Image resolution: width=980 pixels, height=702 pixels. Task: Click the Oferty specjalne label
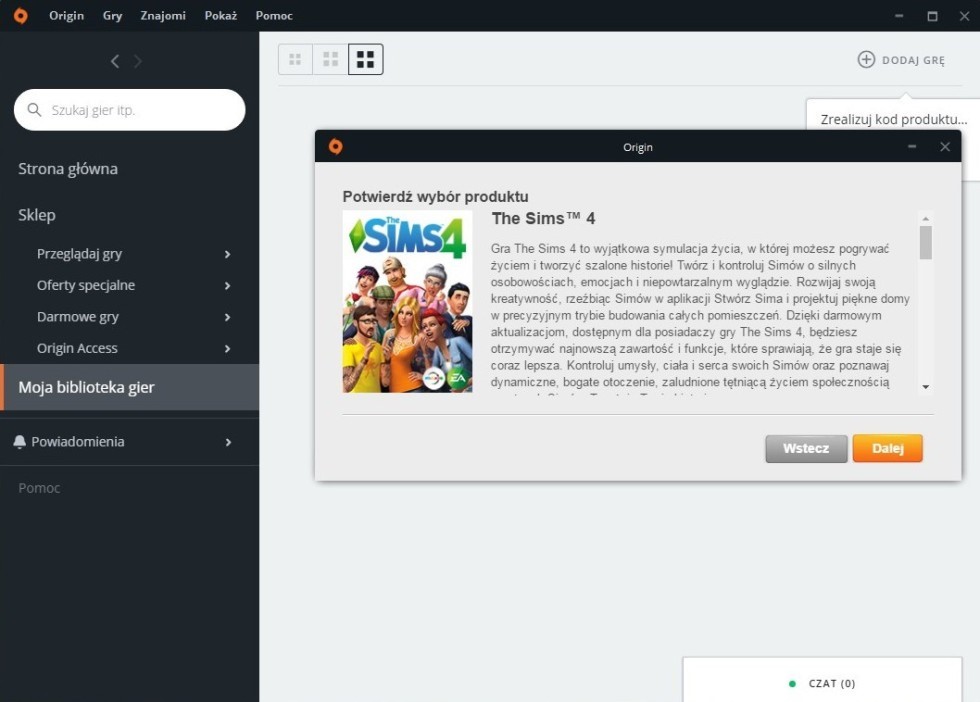coord(86,285)
